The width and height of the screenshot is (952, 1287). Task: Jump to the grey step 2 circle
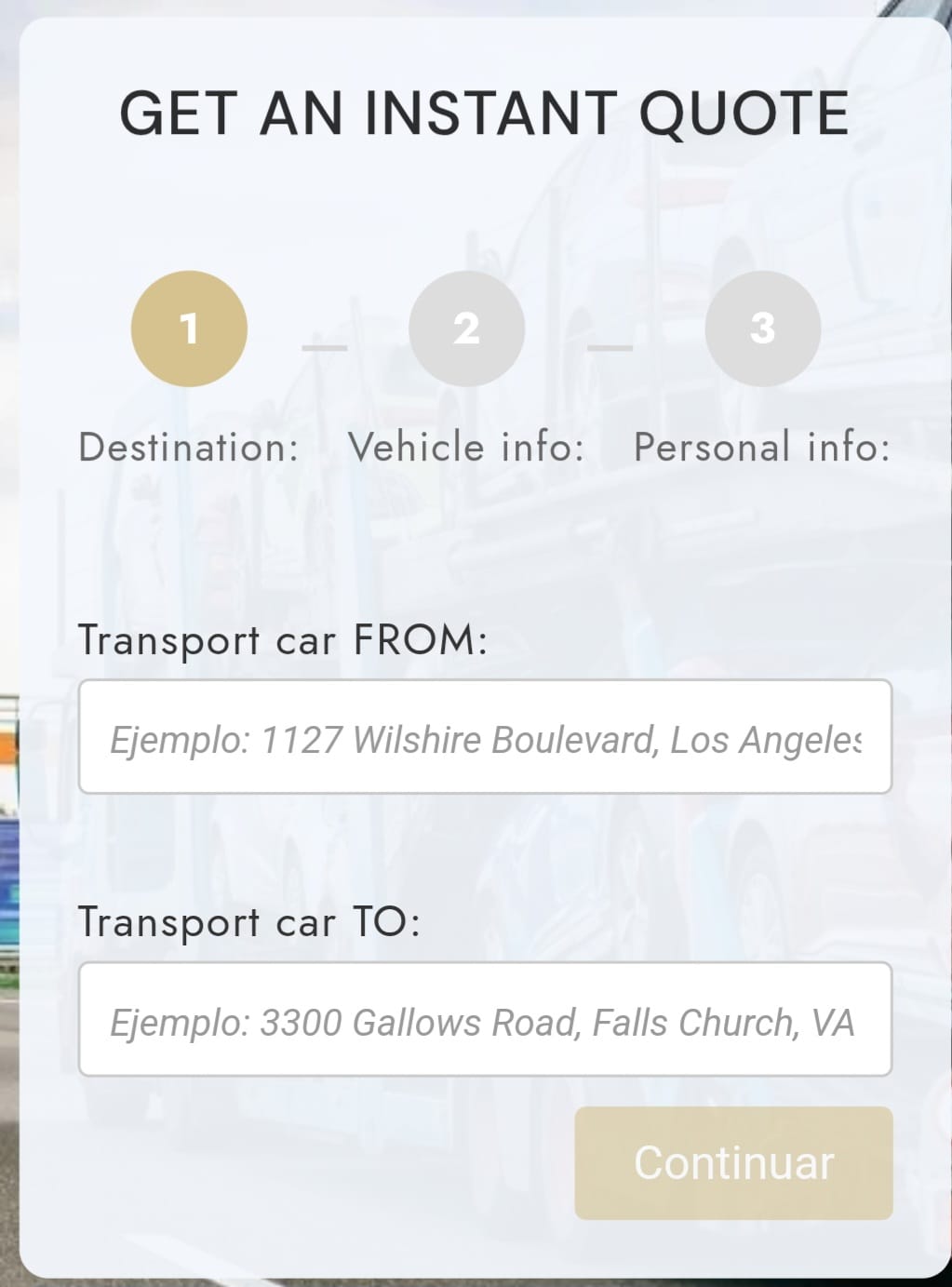coord(466,328)
